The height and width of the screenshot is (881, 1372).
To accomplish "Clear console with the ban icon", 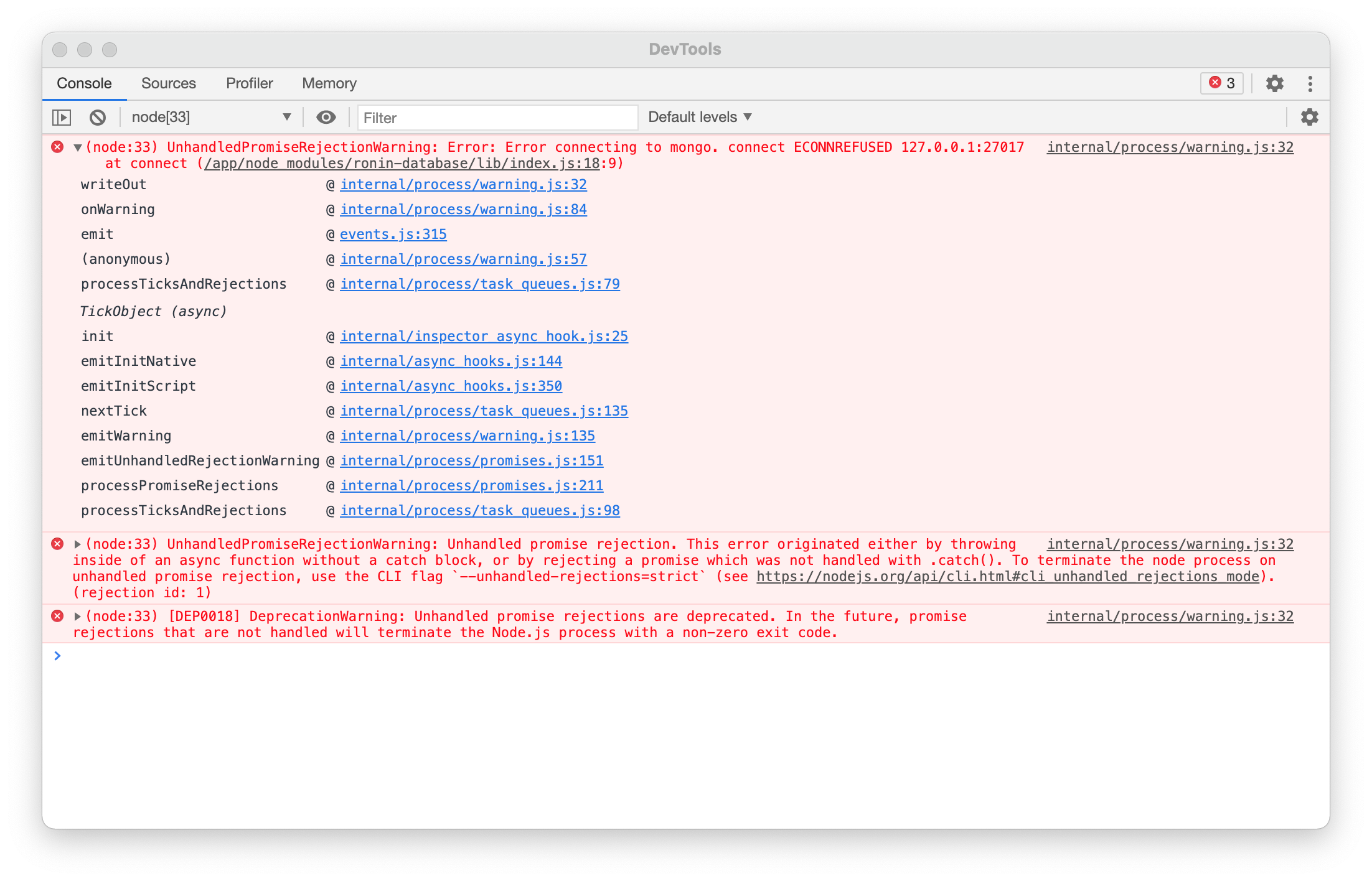I will click(x=98, y=117).
